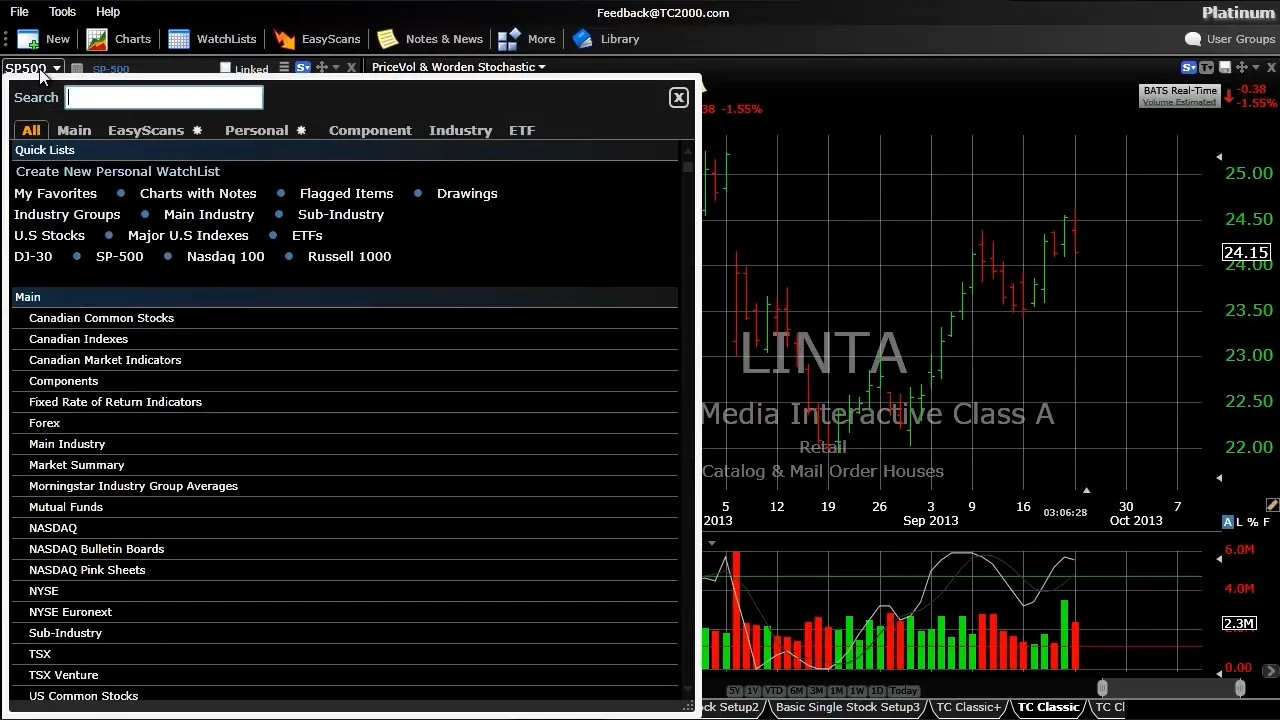Click the watchlist grid icon beside SP-500
The image size is (1280, 720).
click(x=77, y=68)
